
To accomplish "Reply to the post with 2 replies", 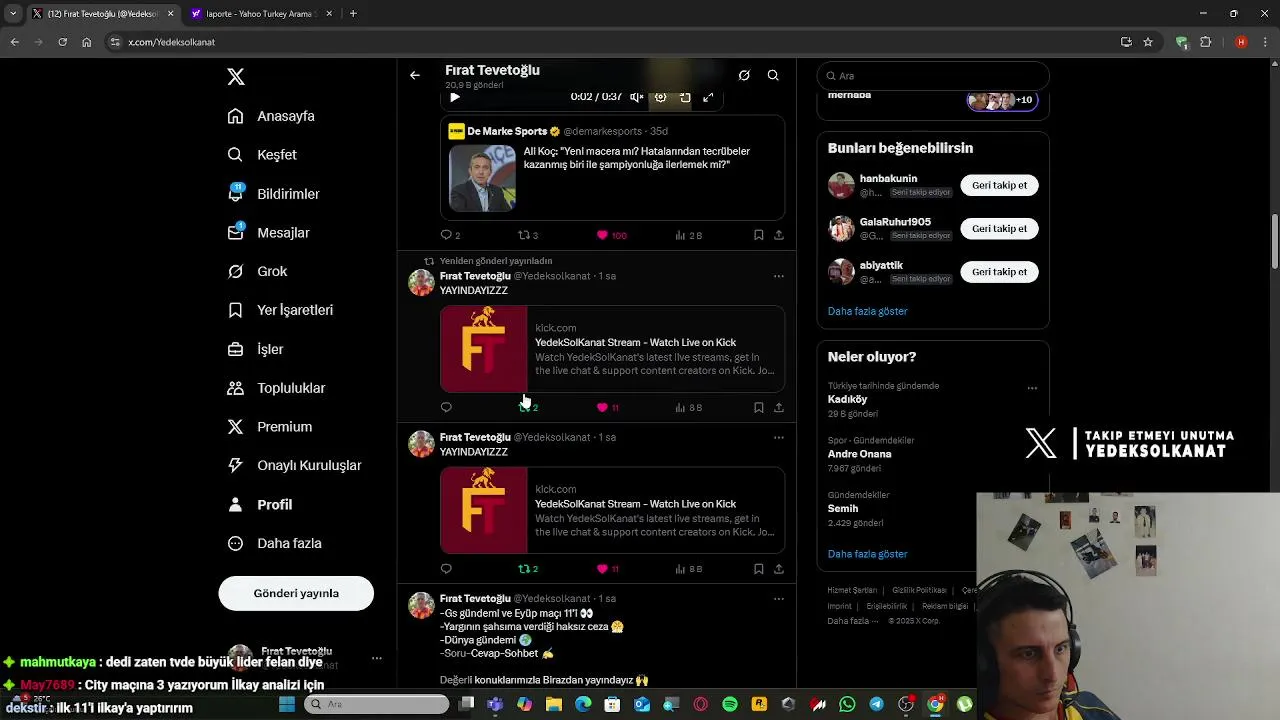I will point(450,235).
